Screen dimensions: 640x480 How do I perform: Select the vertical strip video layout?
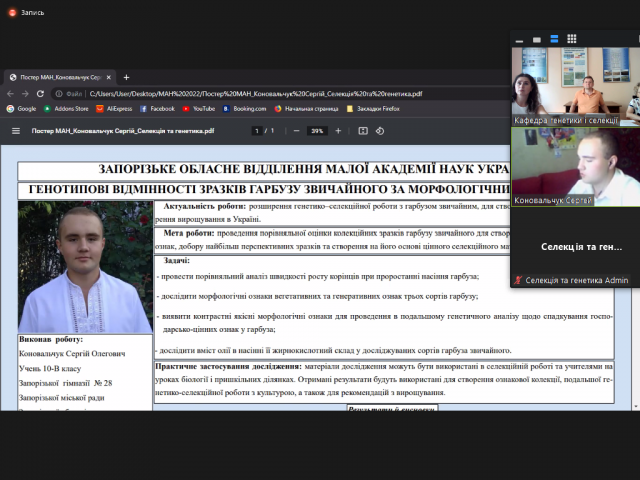[554, 39]
